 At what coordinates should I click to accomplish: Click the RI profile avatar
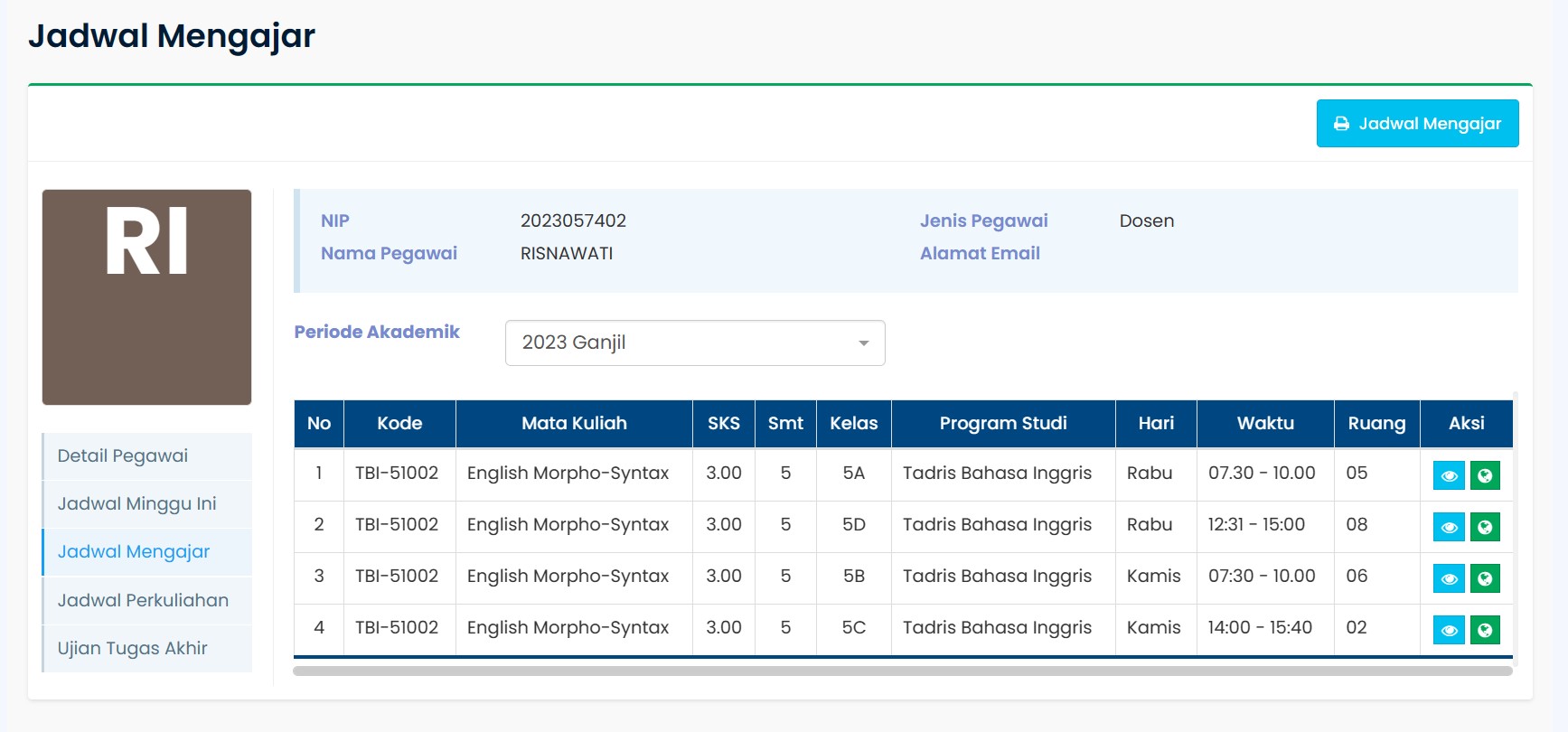tap(146, 297)
